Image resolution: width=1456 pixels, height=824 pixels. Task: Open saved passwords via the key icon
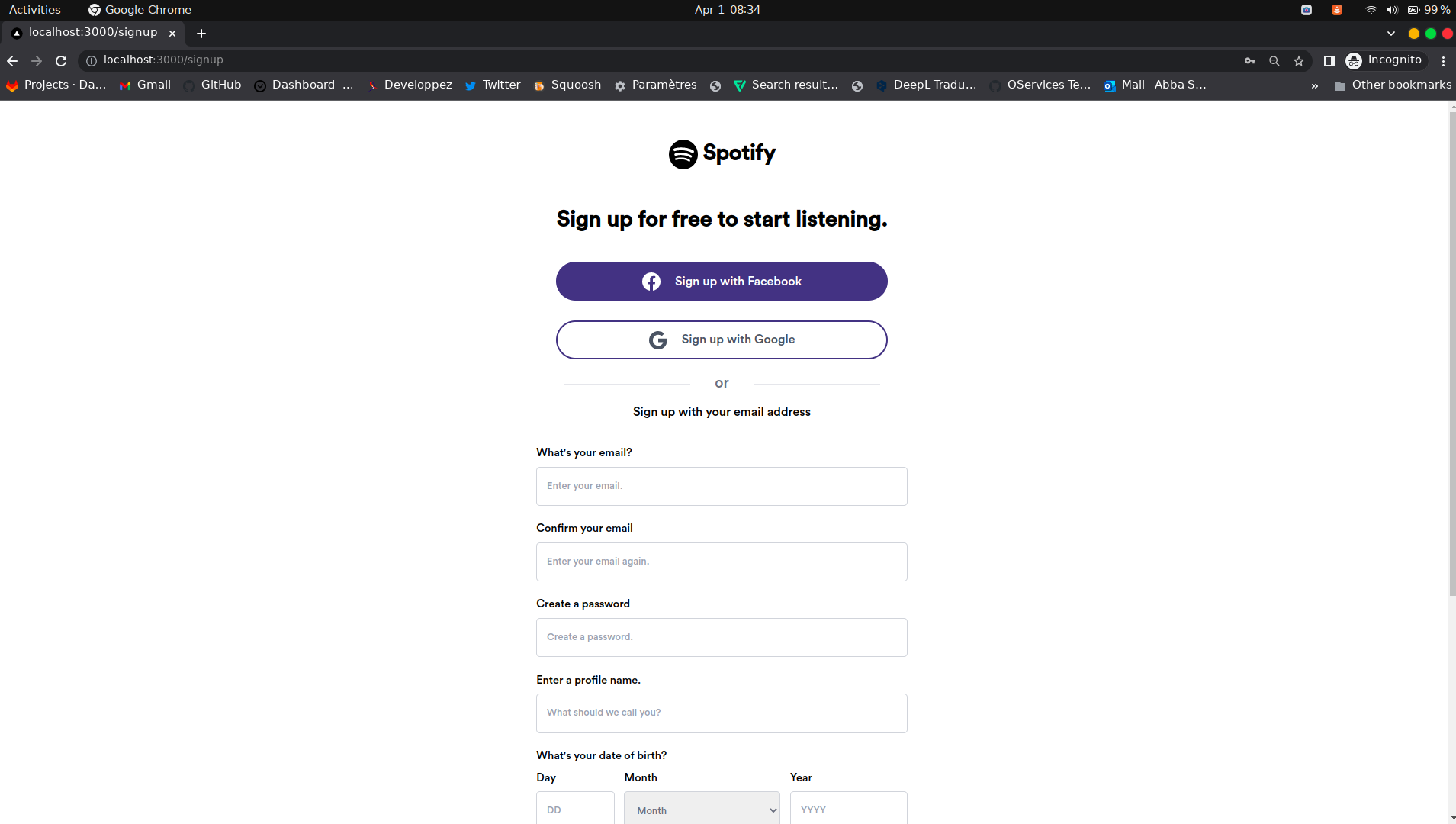click(1249, 60)
